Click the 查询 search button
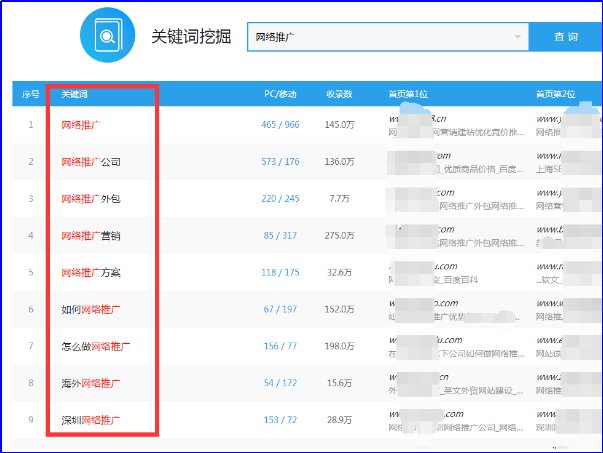603x453 pixels. [x=566, y=37]
